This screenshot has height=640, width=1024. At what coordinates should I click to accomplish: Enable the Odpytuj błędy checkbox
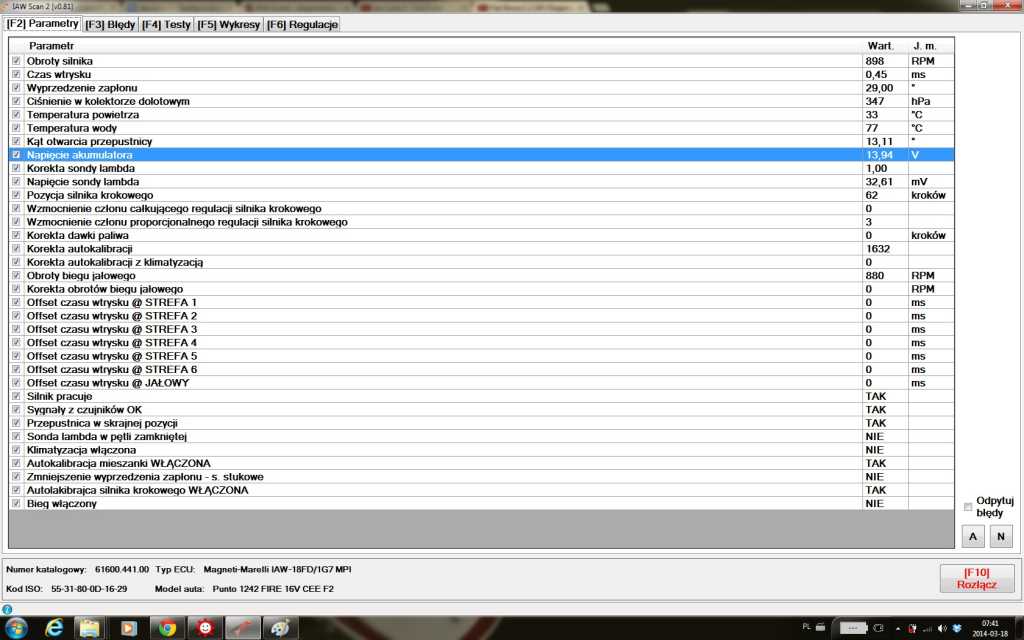click(x=967, y=507)
